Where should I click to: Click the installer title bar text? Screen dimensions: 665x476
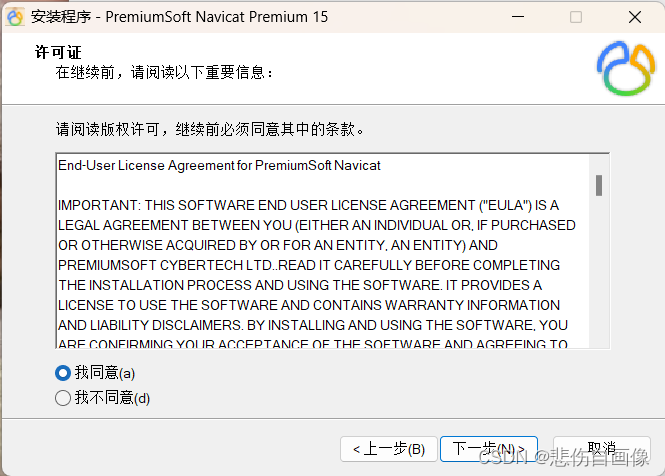(179, 17)
